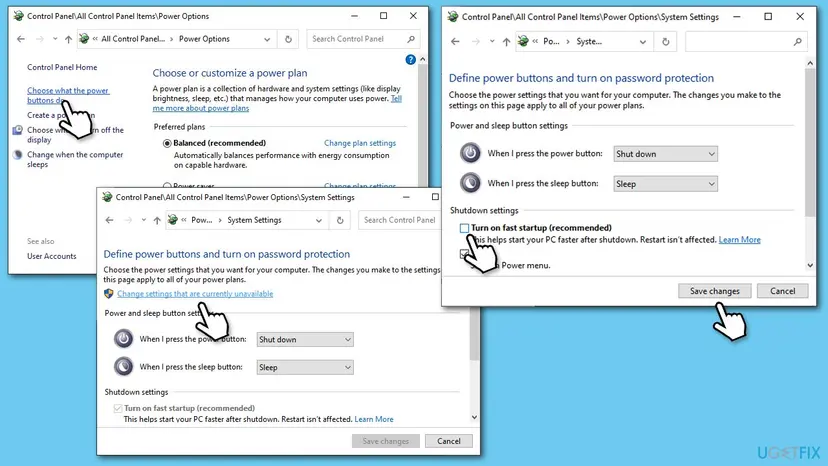Screen dimensions: 828x466
Task: Expand address dropdown in bottom System Settings window
Action: 318,220
